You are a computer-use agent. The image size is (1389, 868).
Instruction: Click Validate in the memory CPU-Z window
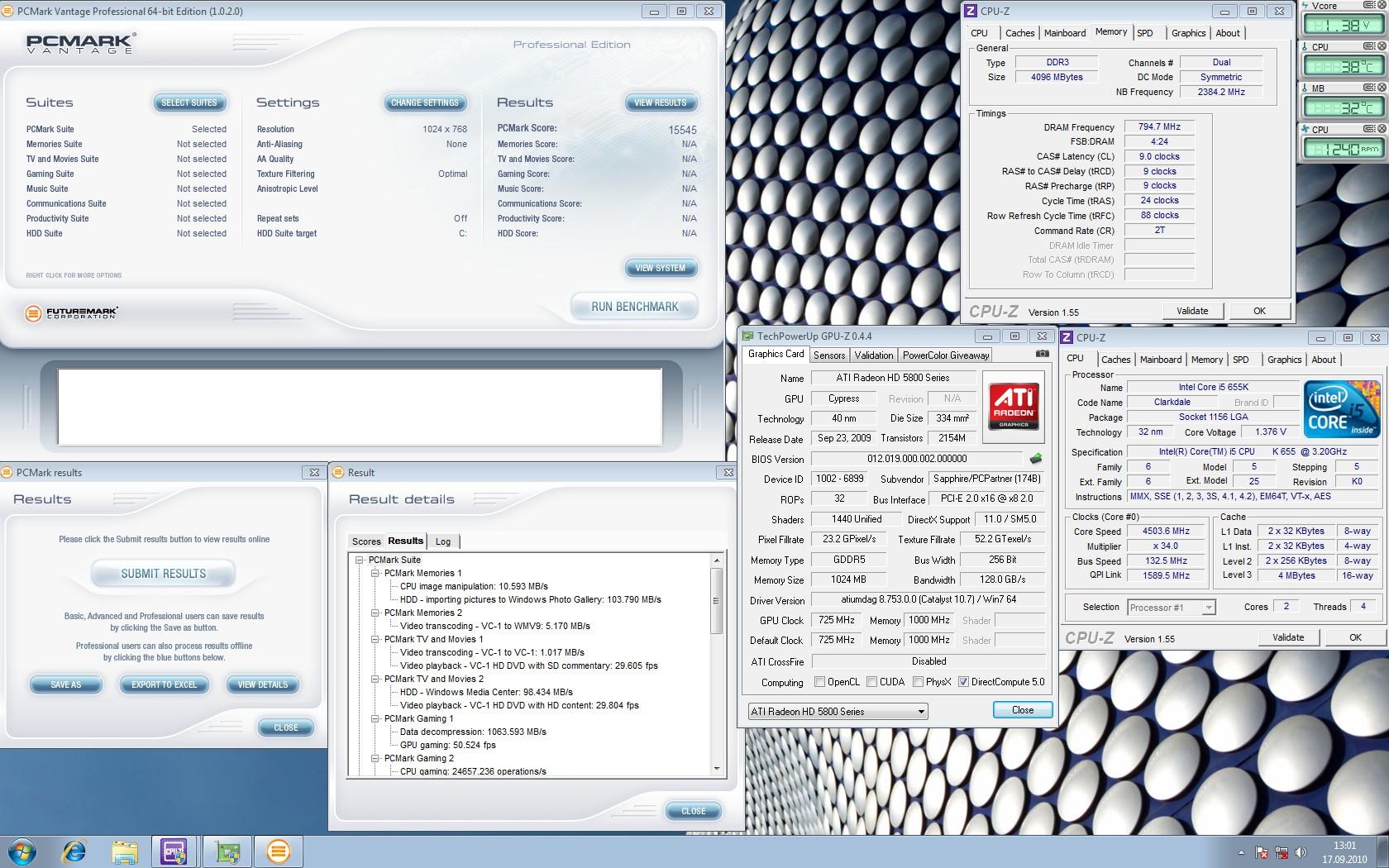(1192, 311)
